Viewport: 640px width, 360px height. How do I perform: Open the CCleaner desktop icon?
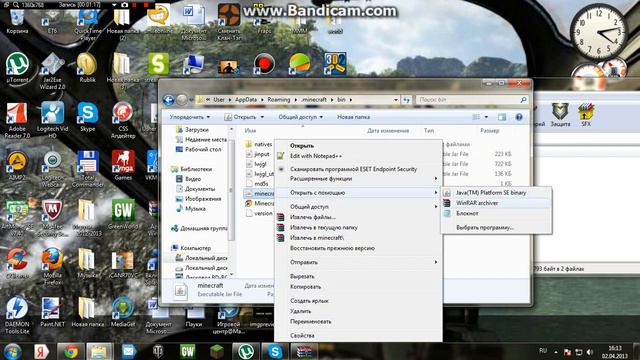click(x=17, y=263)
